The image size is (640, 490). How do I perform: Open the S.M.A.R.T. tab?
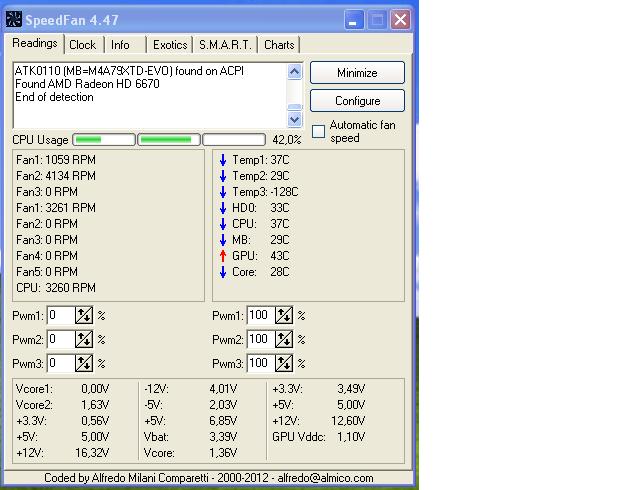[x=225, y=45]
